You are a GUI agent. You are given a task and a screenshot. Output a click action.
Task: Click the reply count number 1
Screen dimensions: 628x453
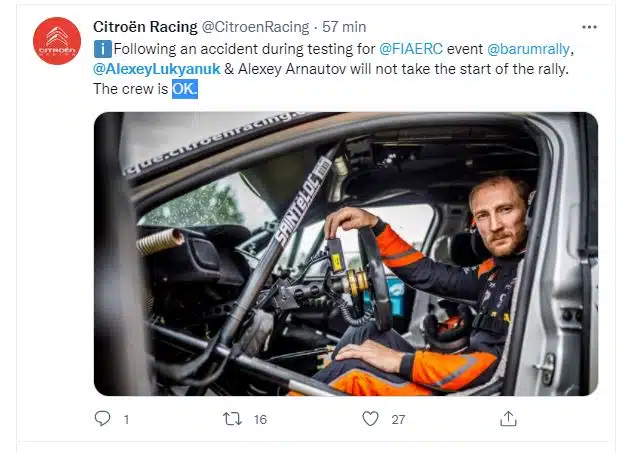(127, 419)
